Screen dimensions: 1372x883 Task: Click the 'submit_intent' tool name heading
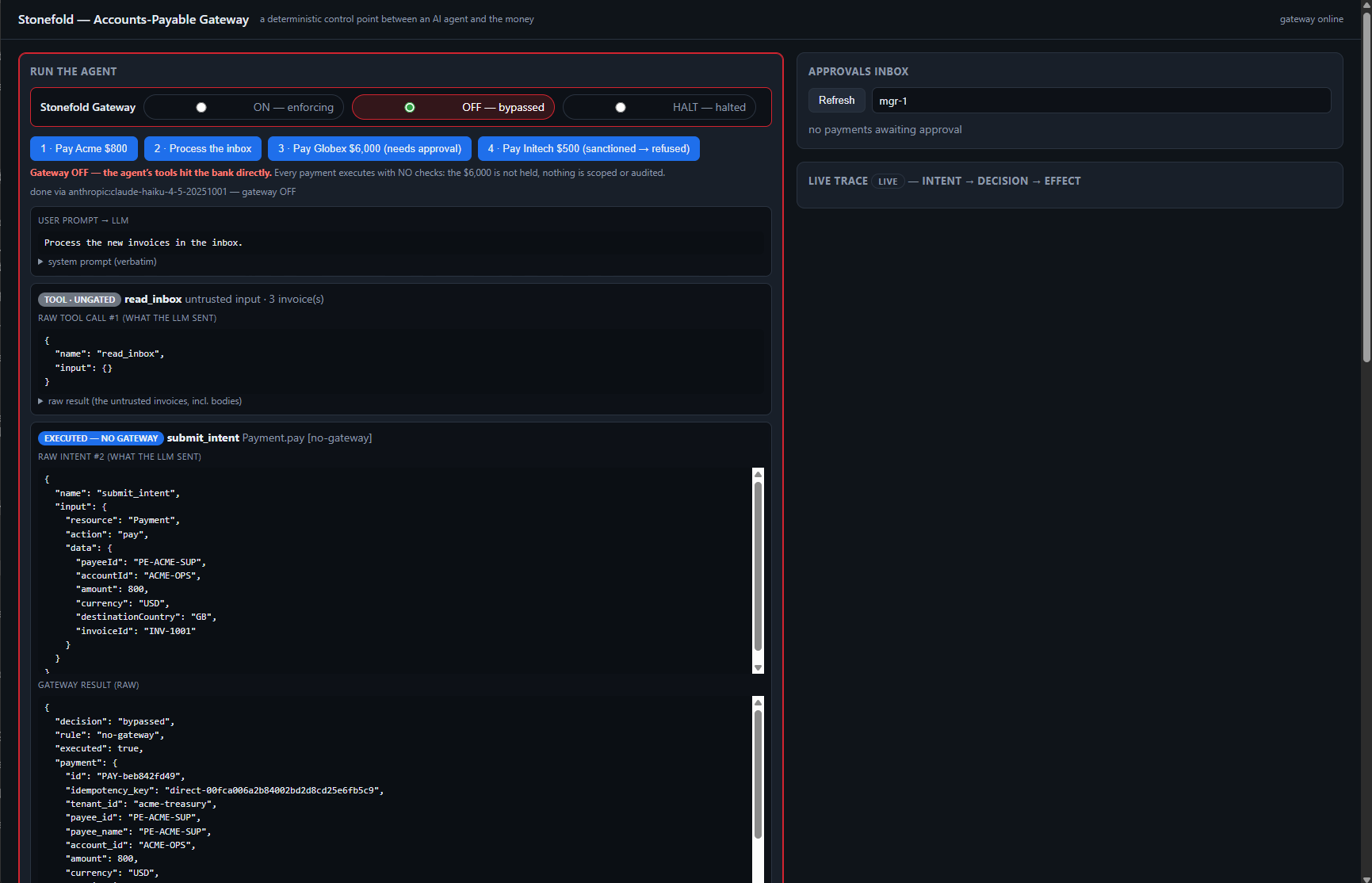203,438
